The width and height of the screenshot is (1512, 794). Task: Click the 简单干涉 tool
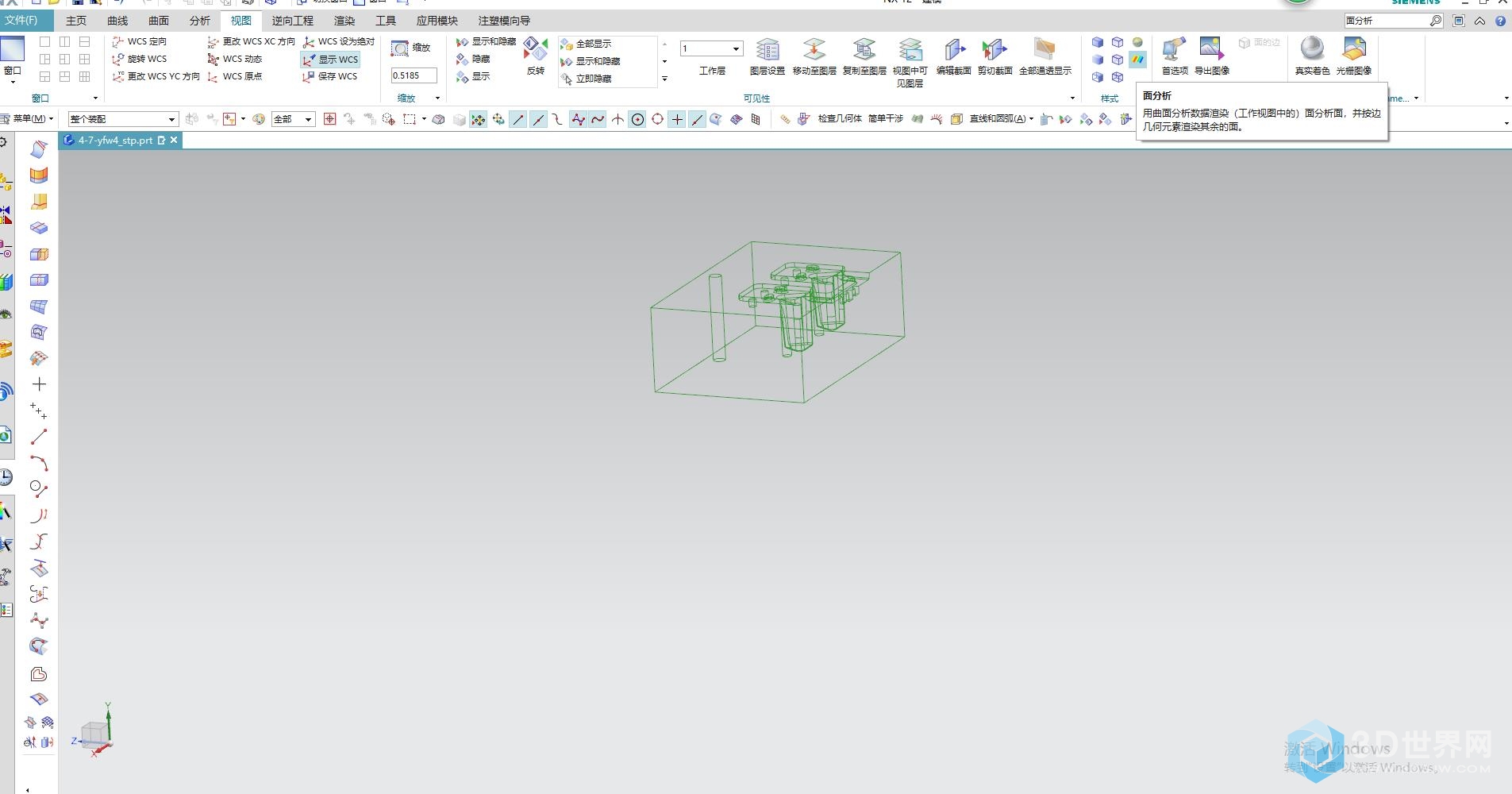[x=886, y=119]
